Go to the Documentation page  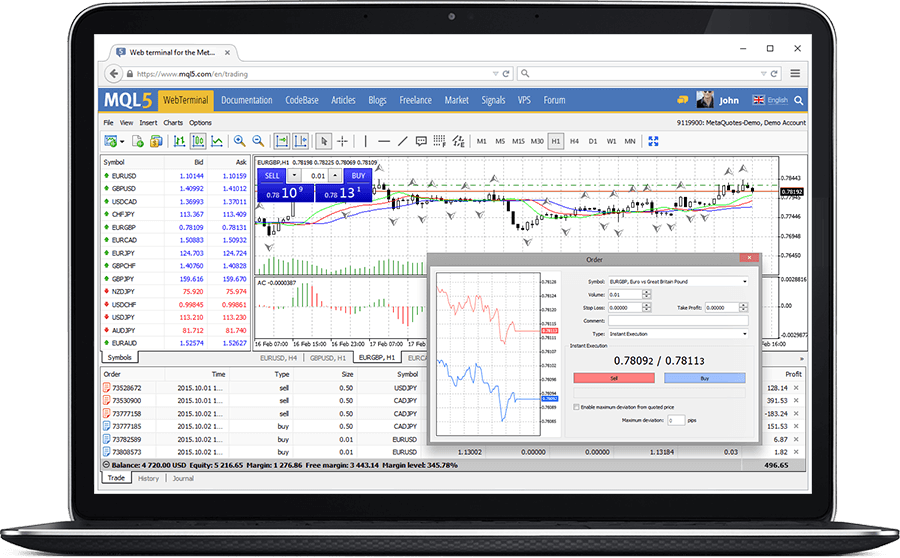247,100
